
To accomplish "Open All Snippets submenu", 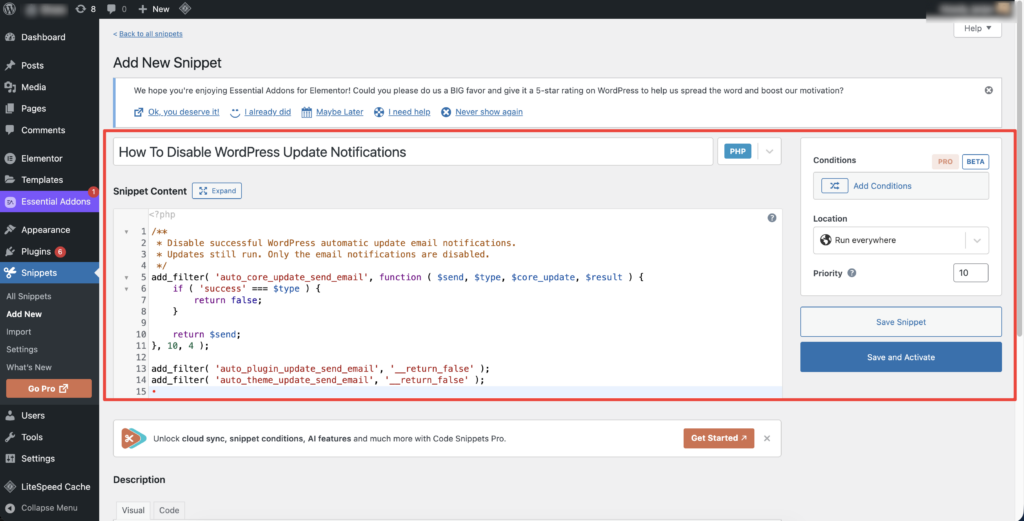I will [29, 296].
